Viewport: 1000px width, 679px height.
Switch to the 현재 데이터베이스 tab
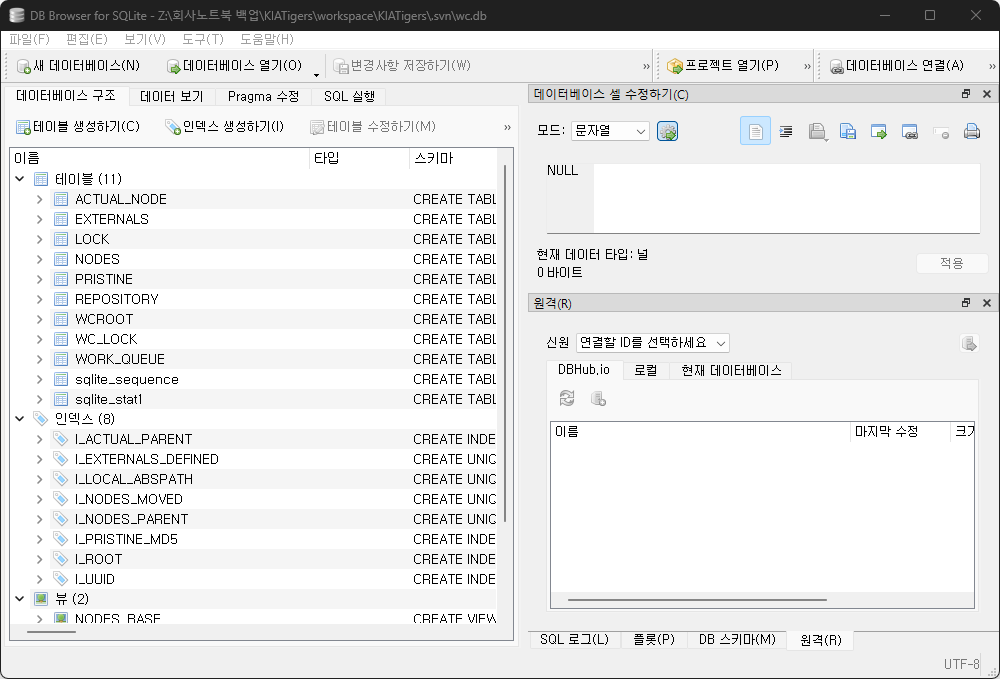click(731, 370)
